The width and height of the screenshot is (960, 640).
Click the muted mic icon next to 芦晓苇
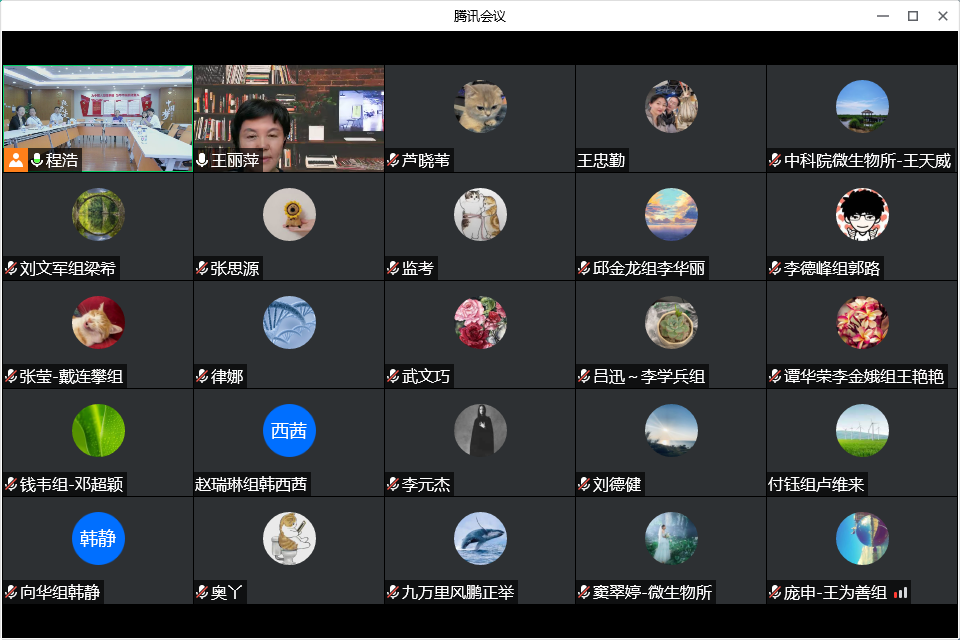pyautogui.click(x=393, y=160)
